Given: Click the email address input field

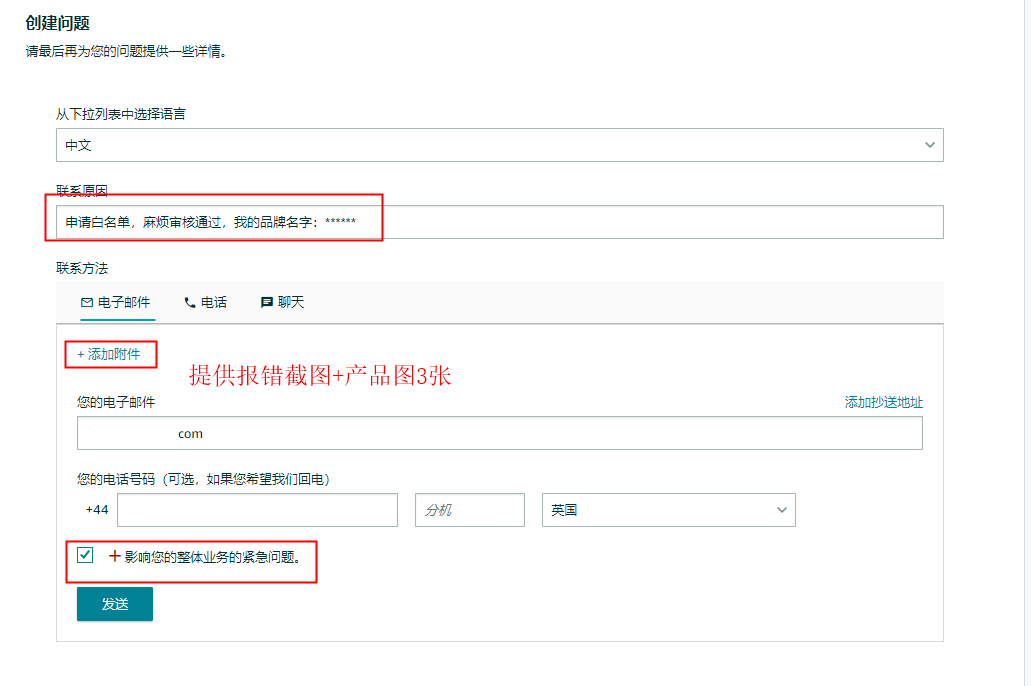Looking at the screenshot, I should tap(500, 432).
